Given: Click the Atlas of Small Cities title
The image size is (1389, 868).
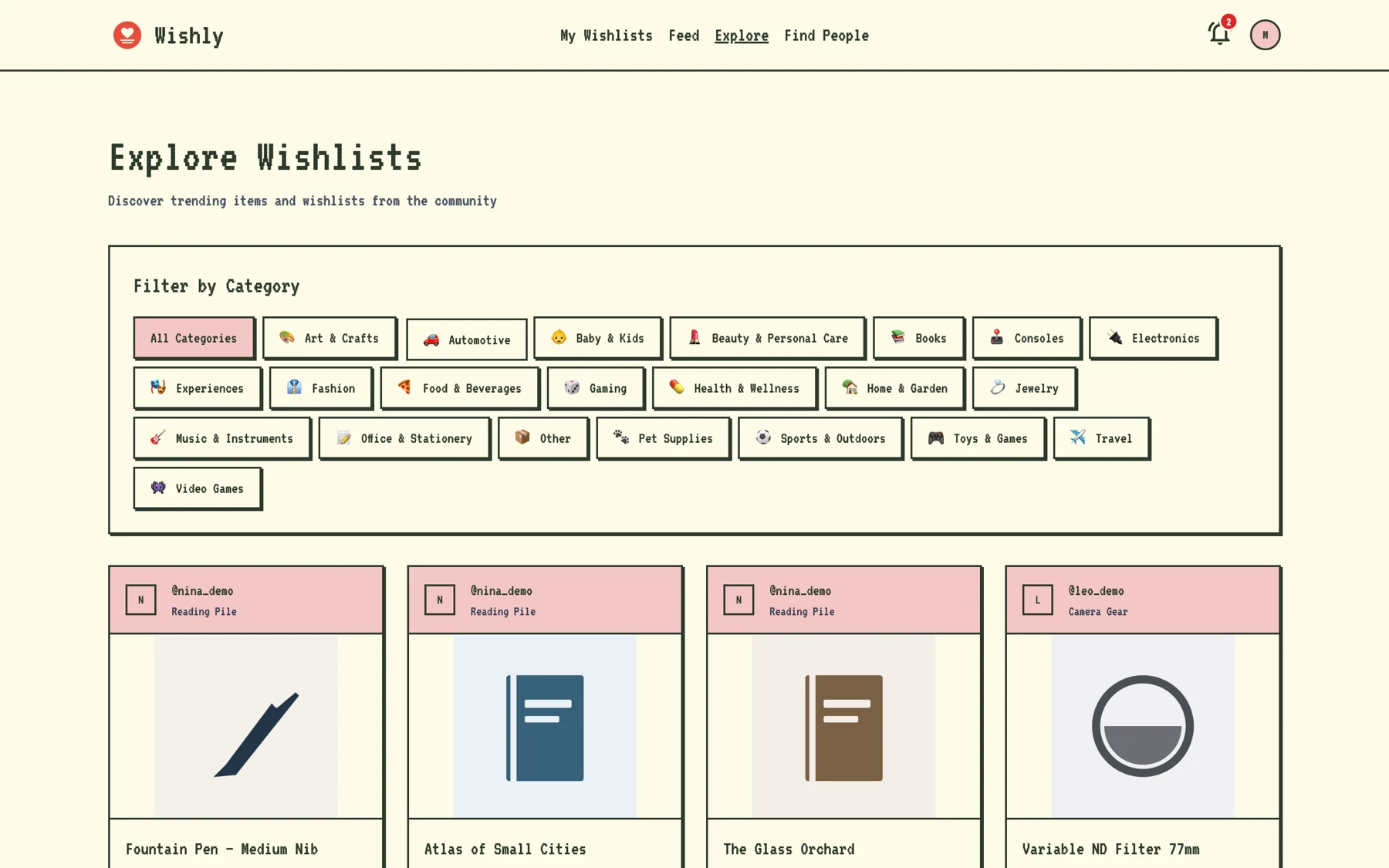Looking at the screenshot, I should pyautogui.click(x=505, y=849).
